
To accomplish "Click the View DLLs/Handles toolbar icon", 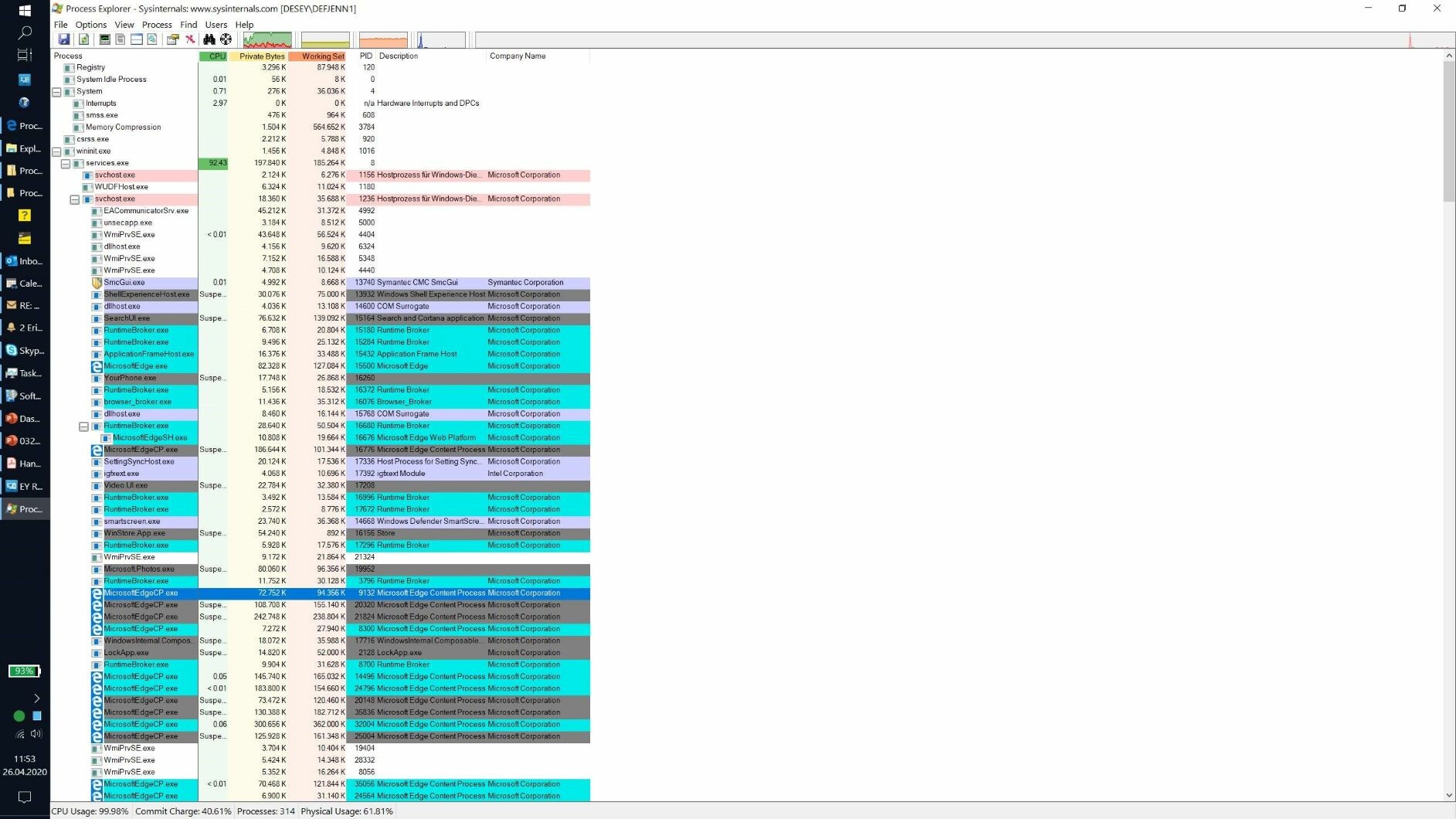I will tap(152, 39).
